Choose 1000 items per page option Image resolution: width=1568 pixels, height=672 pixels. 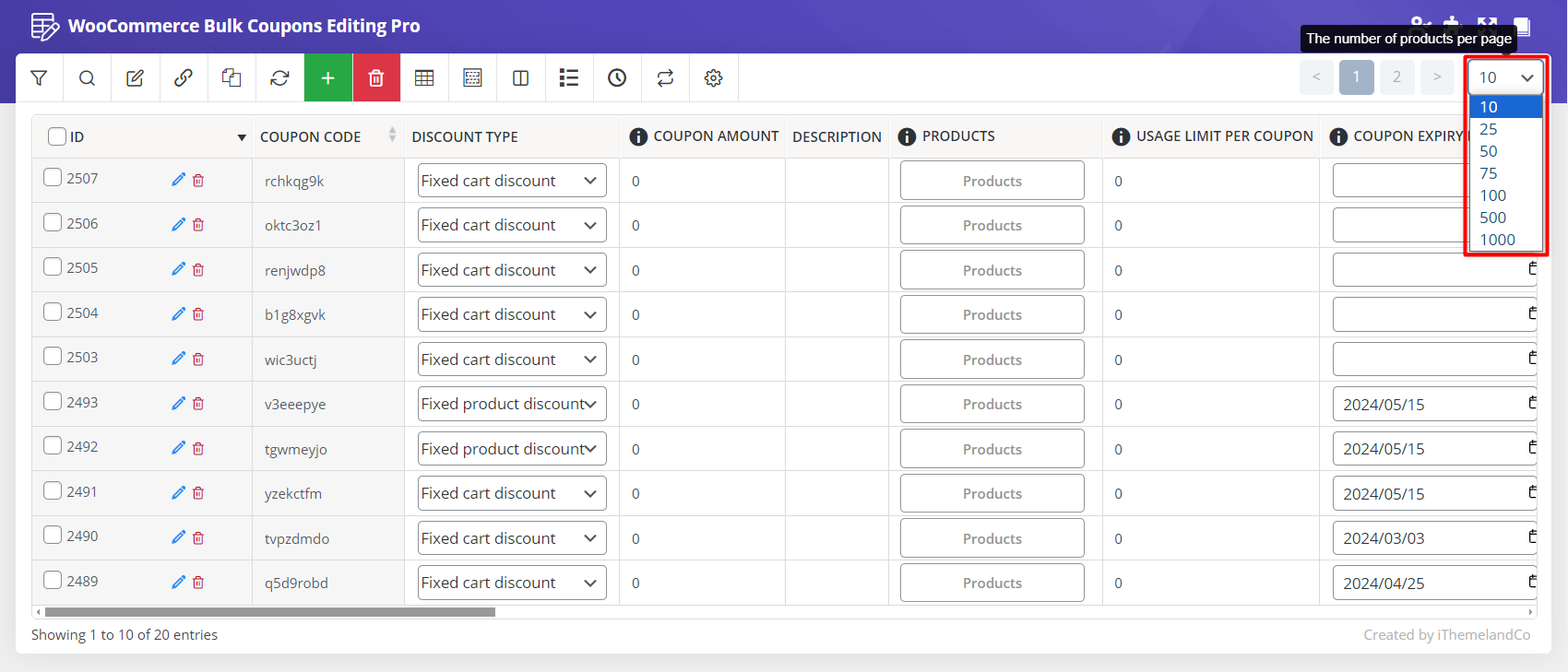1497,240
